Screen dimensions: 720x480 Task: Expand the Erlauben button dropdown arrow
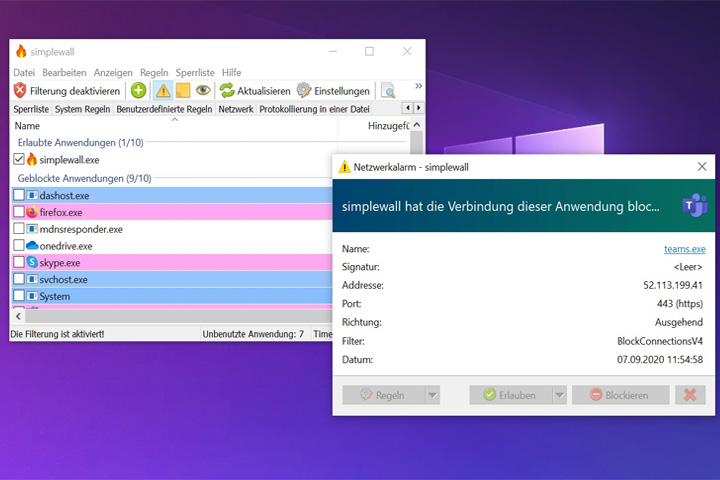coord(559,395)
